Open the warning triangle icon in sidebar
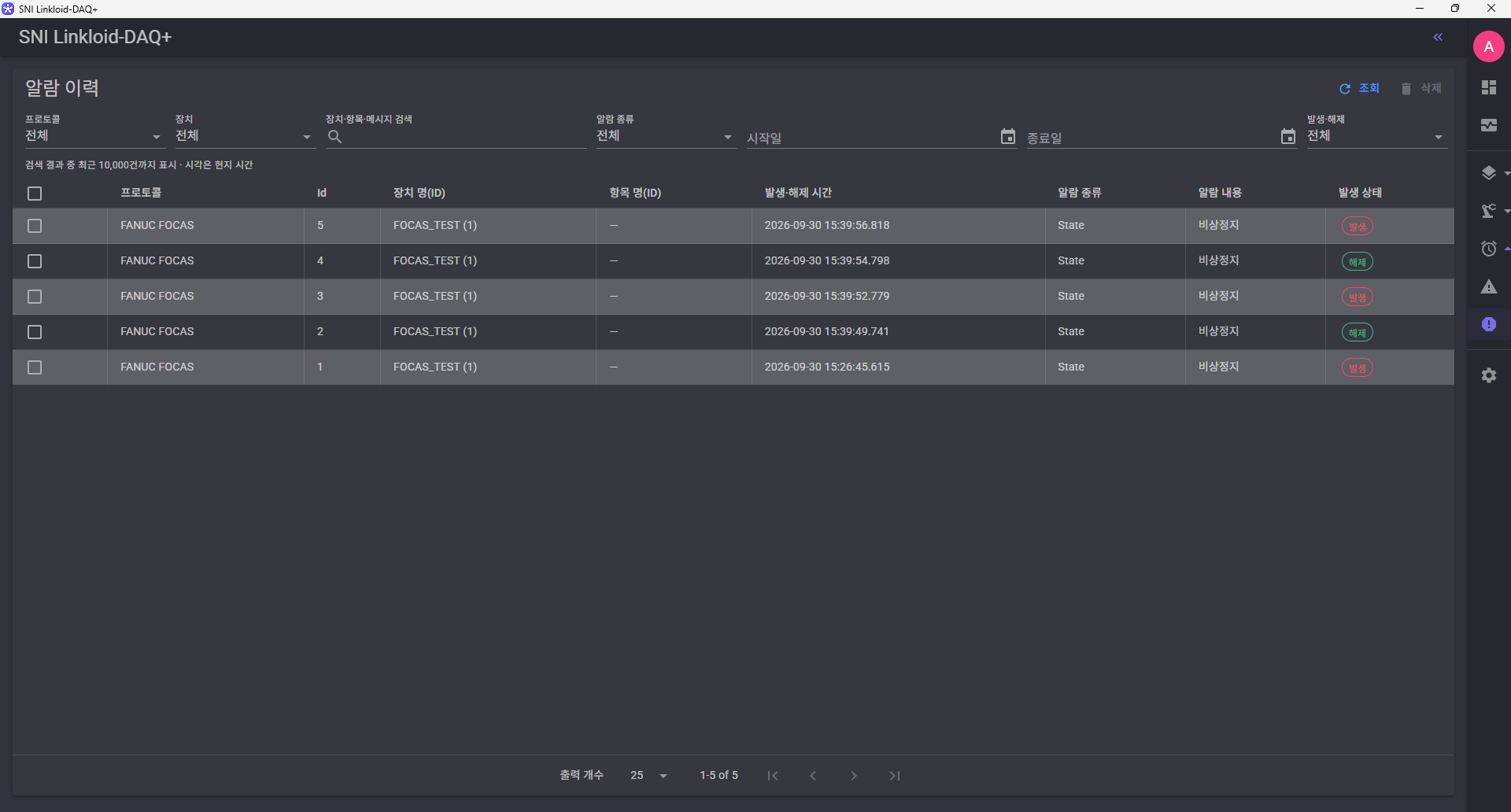Screen dimensions: 1511x812 pos(1488,286)
